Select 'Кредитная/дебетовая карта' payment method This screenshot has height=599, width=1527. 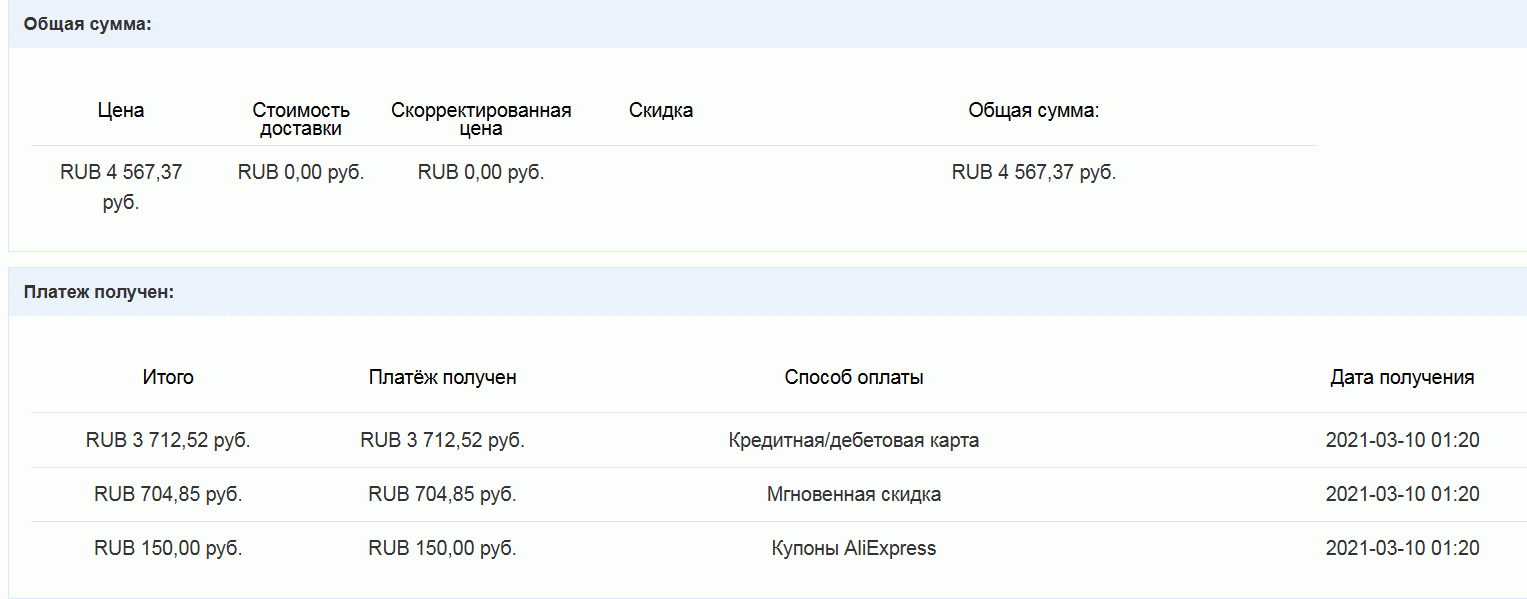[x=854, y=440]
